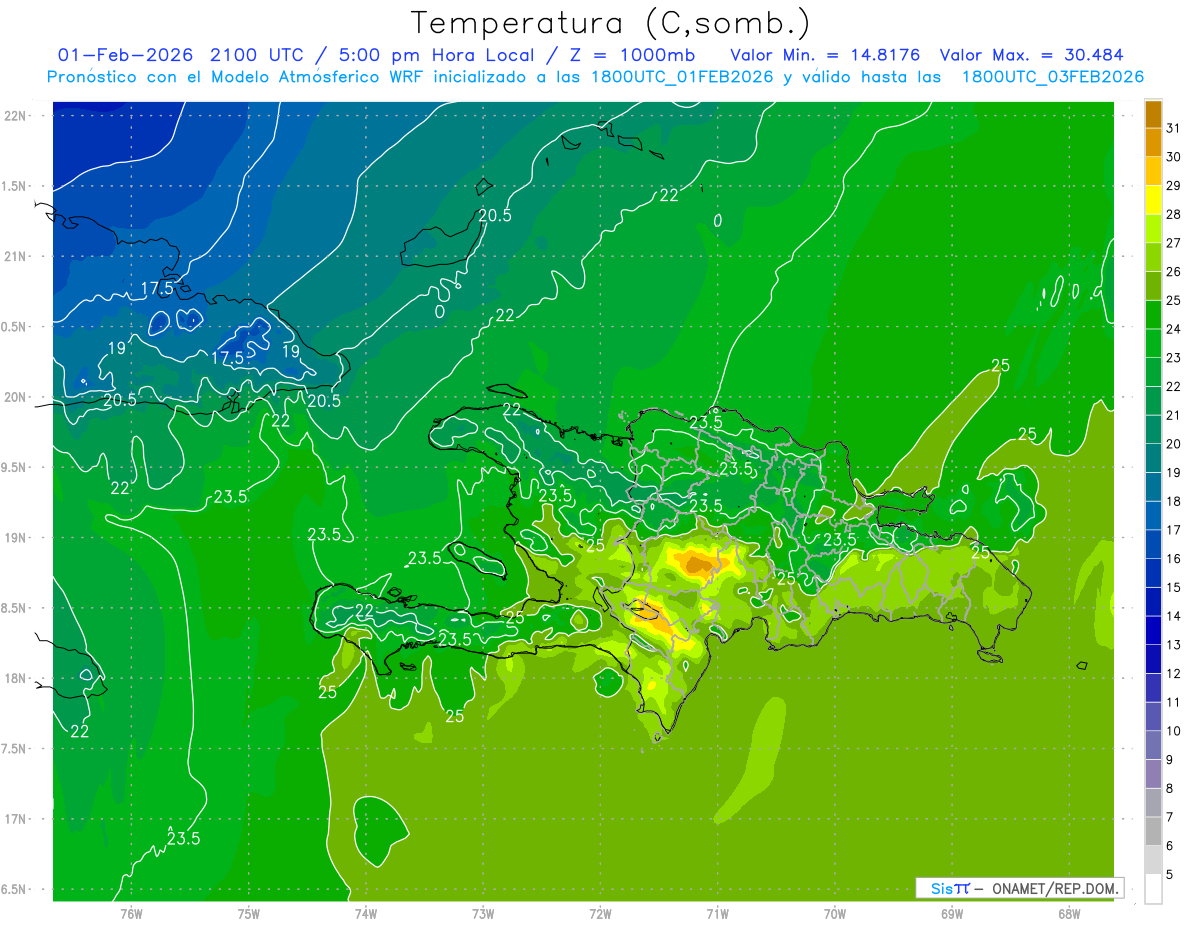Click the "22N" latitude axis label
Image resolution: width=1200 pixels, height=927 pixels.
click(15, 115)
